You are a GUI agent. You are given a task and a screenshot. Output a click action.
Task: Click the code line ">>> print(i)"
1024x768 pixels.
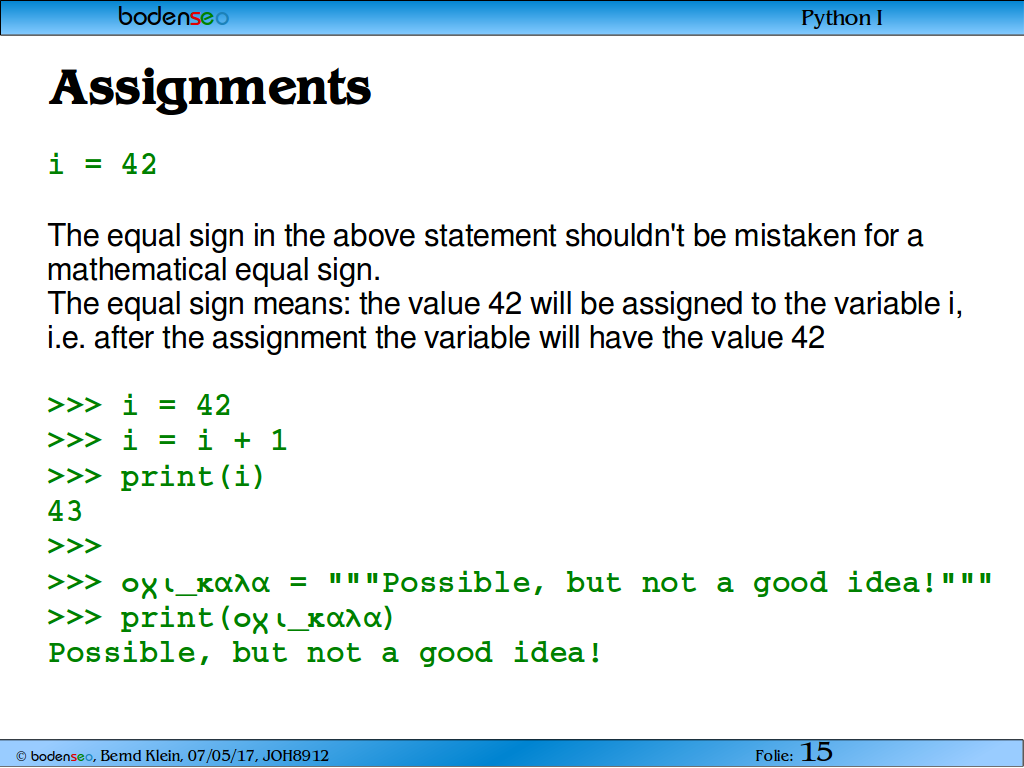point(156,477)
